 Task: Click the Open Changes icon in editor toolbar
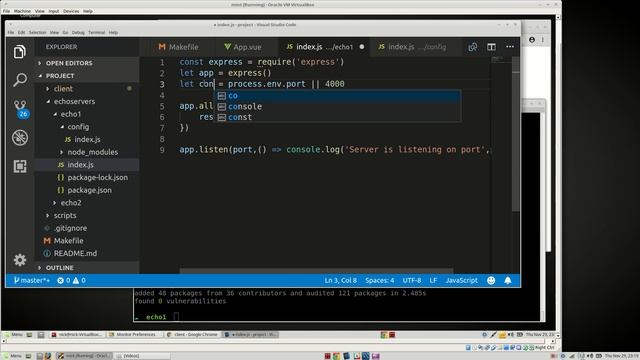pyautogui.click(x=473, y=47)
